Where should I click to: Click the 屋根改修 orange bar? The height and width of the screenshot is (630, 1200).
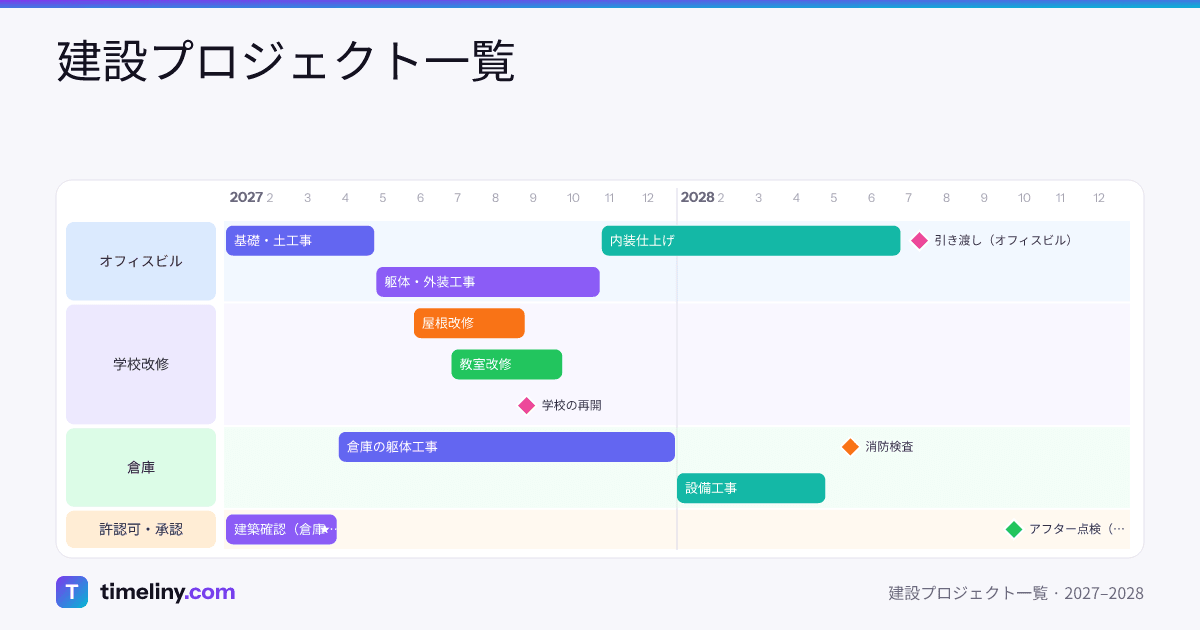coord(469,323)
